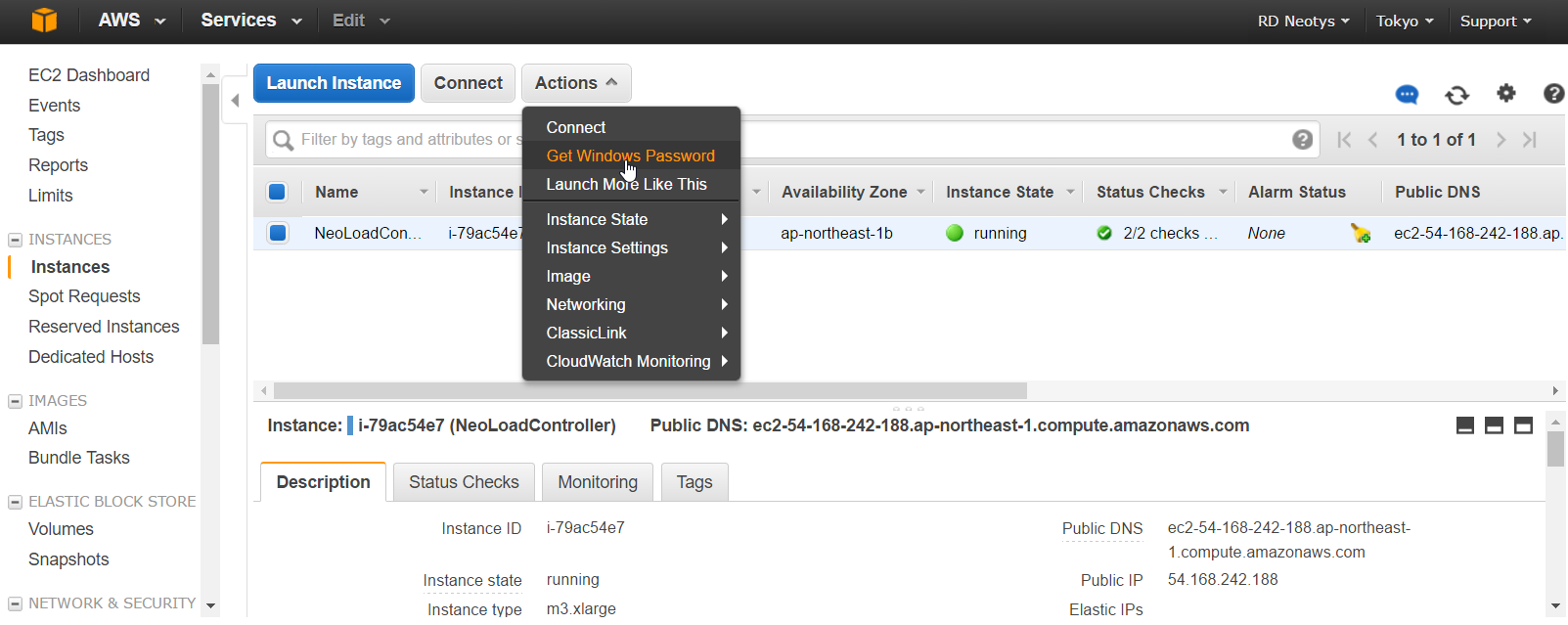Viewport: 1568px width, 625px height.
Task: Click the Connect toolbar button
Action: click(x=469, y=83)
